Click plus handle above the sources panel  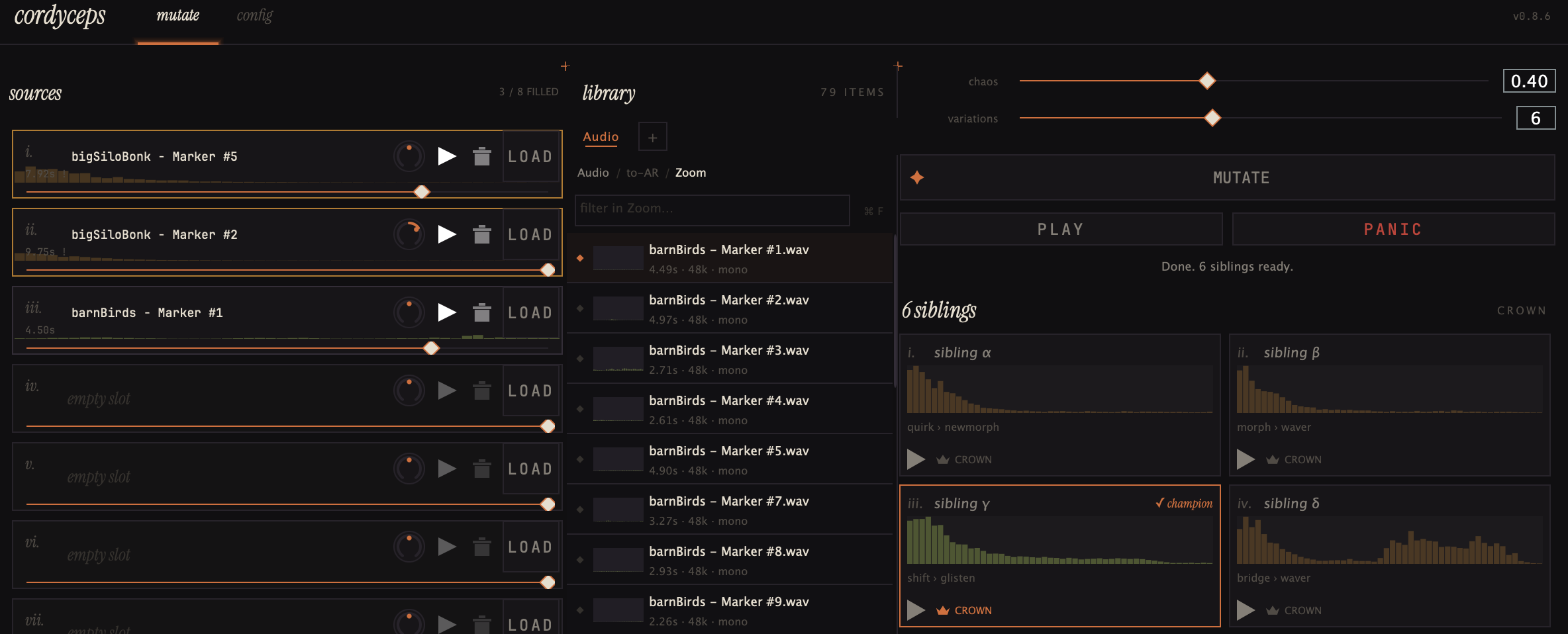click(565, 66)
